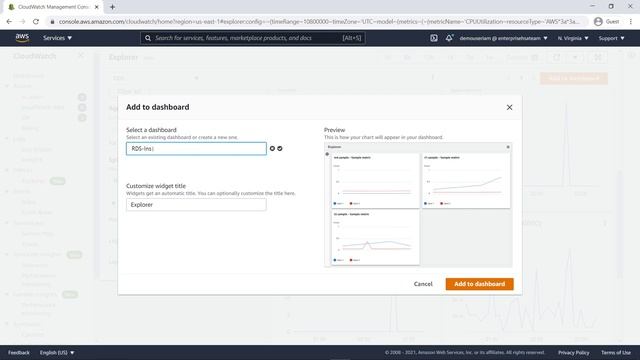
Task: Click the orange Add to dashboard button
Action: click(480, 284)
